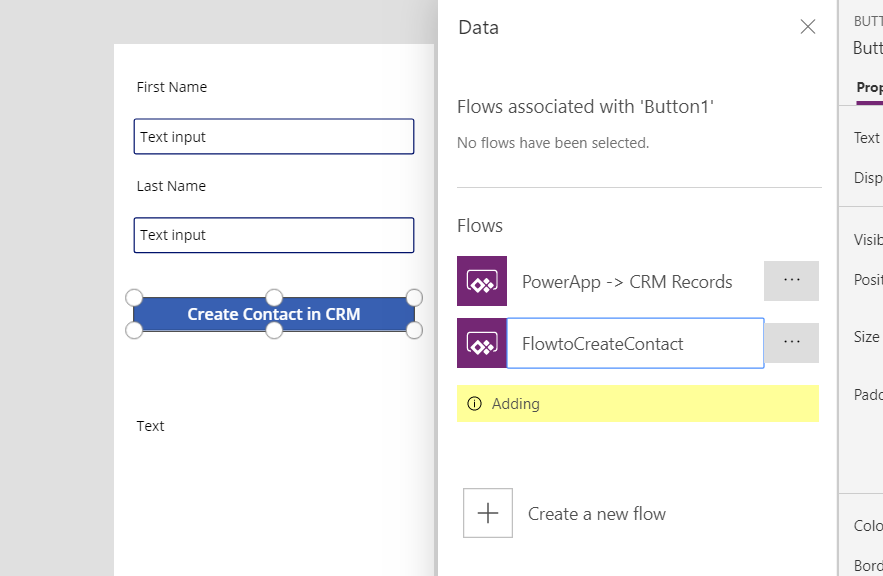Viewport: 883px width, 576px height.
Task: Open more options for PowerApp -> CRM Records
Action: 791,281
